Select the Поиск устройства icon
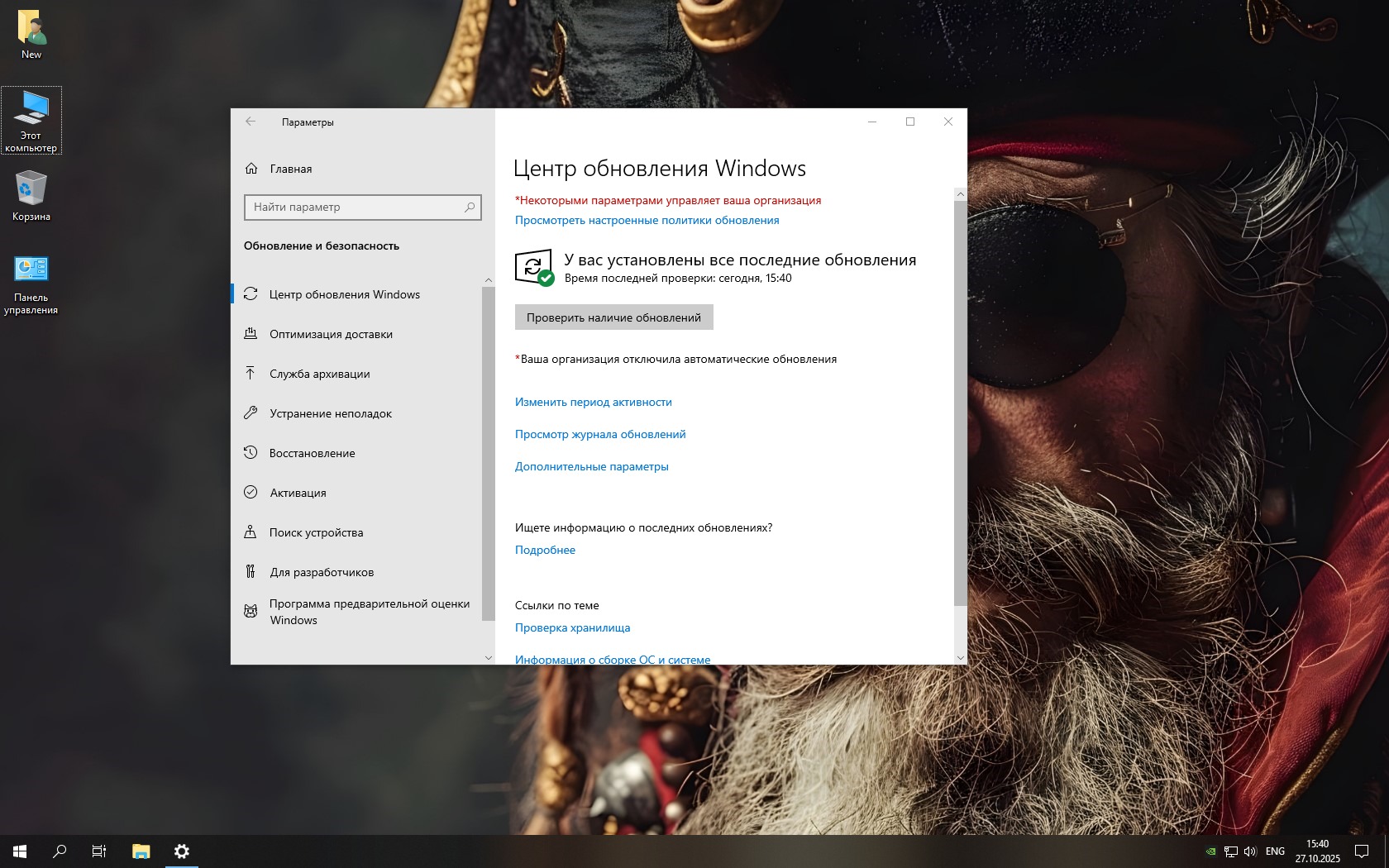This screenshot has width=1389, height=868. pos(251,532)
